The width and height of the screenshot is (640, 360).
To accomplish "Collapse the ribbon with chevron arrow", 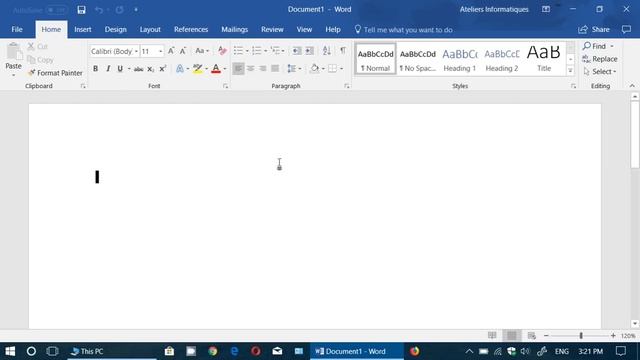I will pyautogui.click(x=632, y=86).
